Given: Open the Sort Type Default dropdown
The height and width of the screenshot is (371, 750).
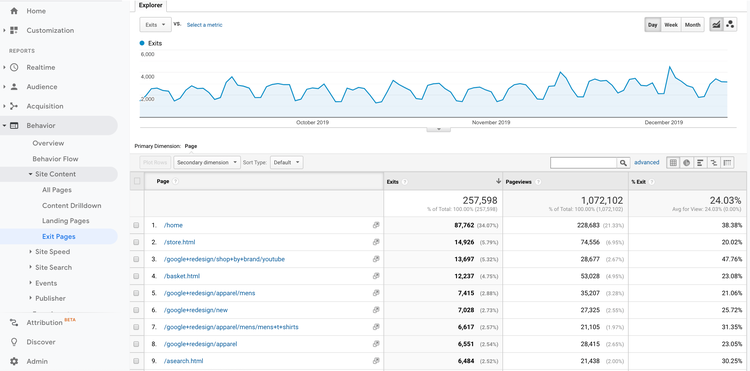Looking at the screenshot, I should [x=287, y=163].
